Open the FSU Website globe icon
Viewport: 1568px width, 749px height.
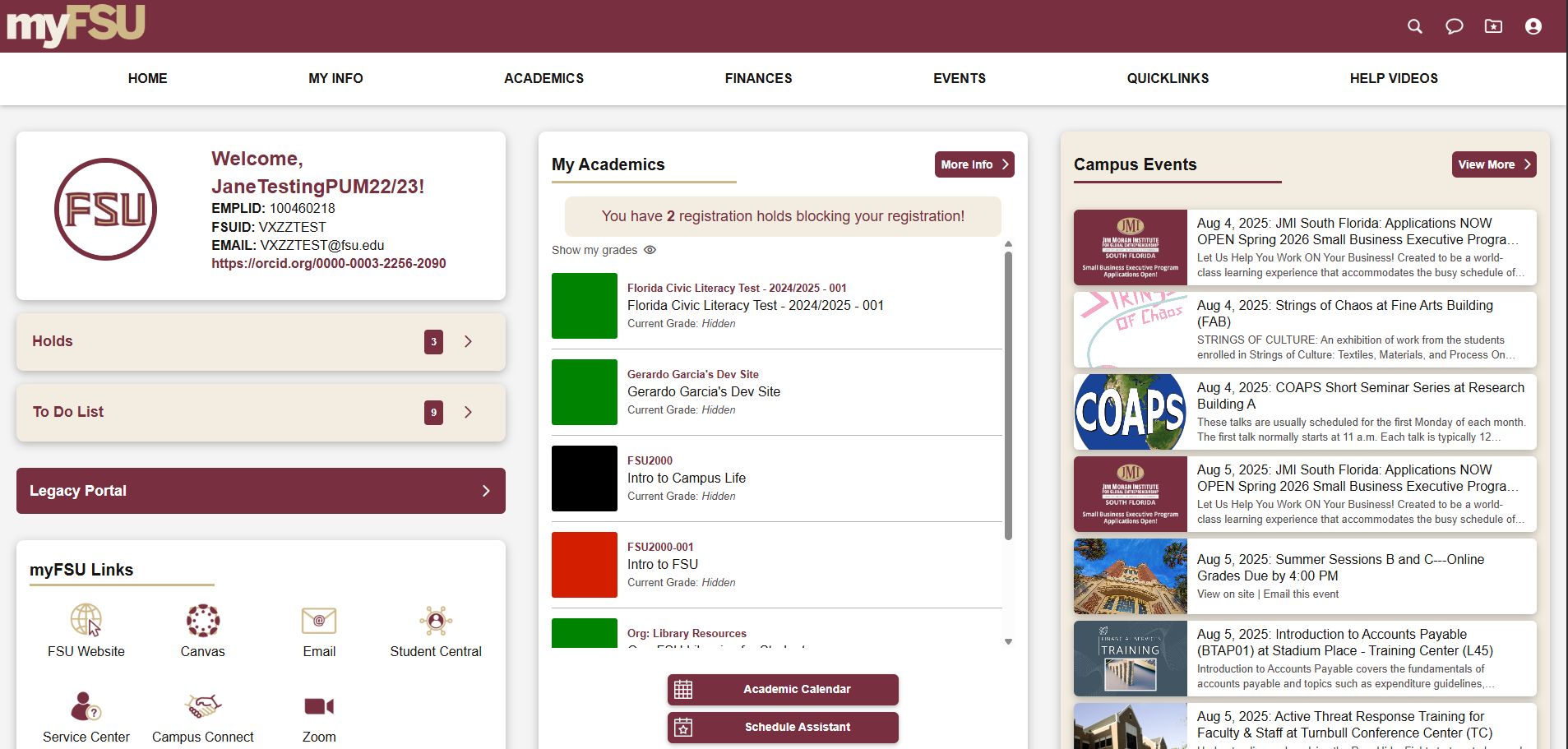pyautogui.click(x=86, y=620)
